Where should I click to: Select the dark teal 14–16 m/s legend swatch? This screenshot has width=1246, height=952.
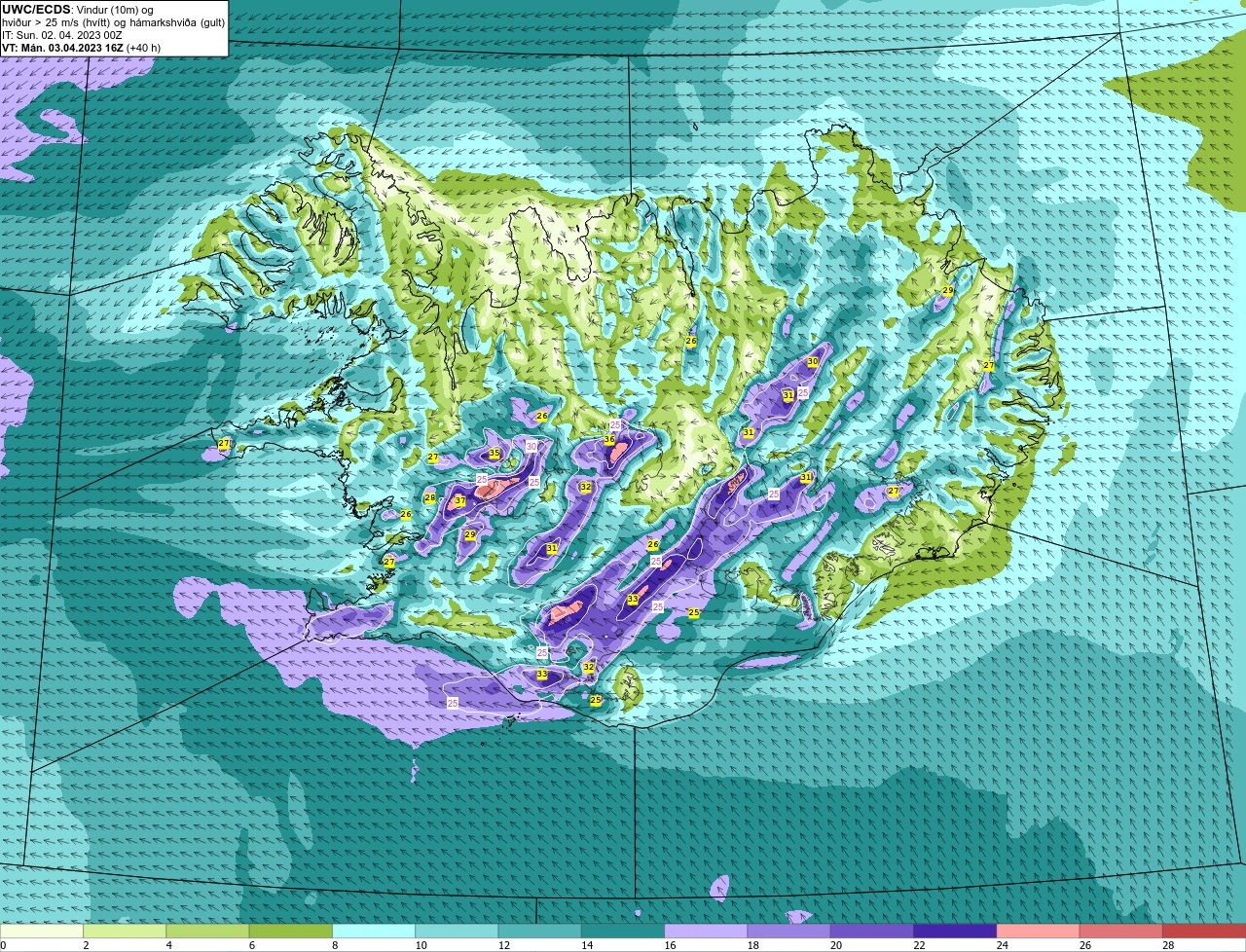point(623,931)
